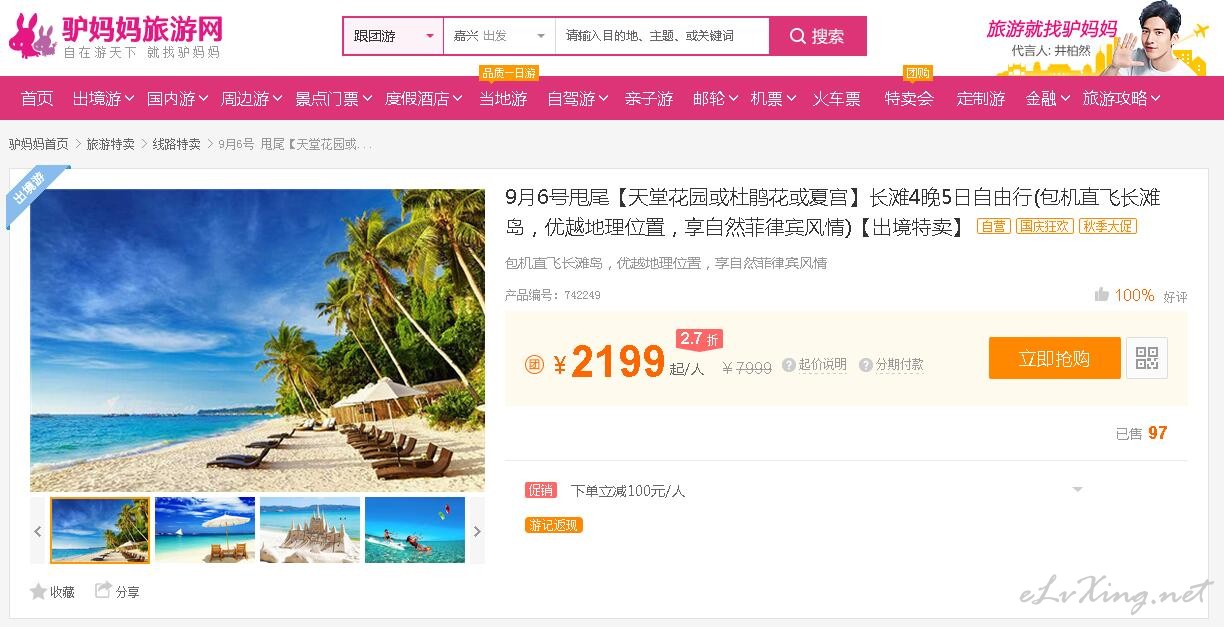Click the magnifier search icon
This screenshot has width=1224, height=627.
click(797, 36)
